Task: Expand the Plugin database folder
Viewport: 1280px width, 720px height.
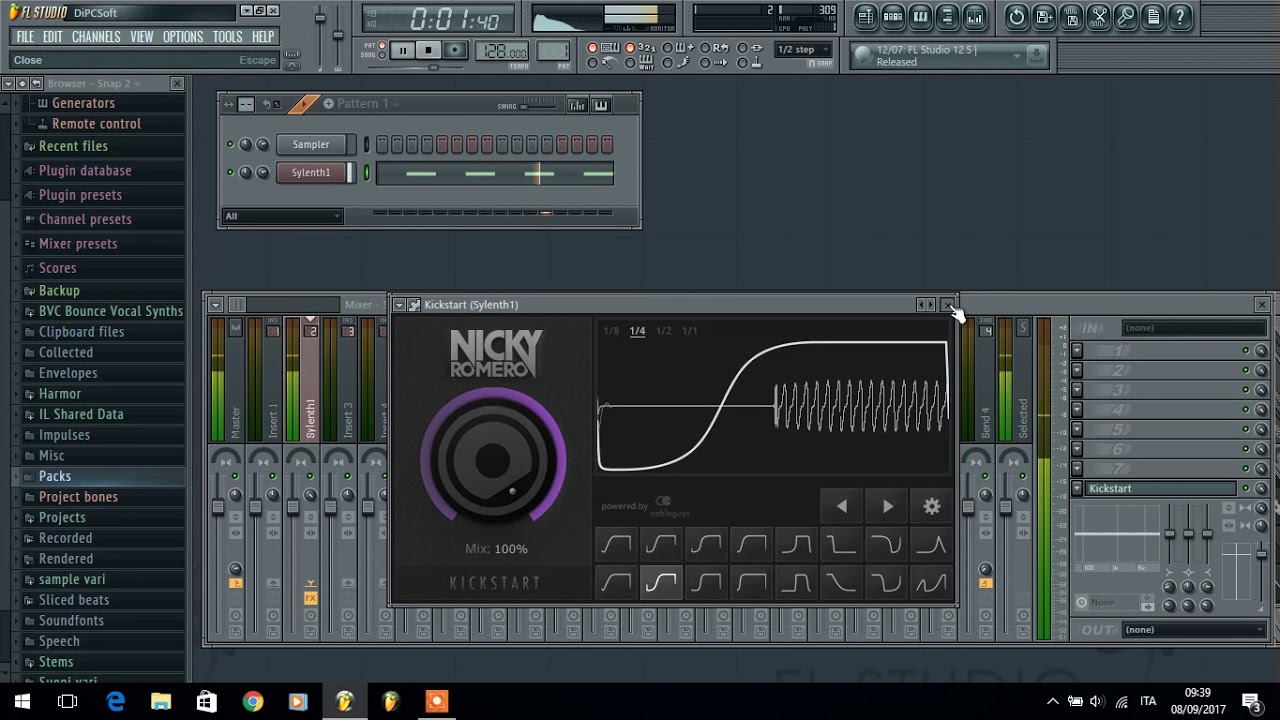Action: pyautogui.click(x=85, y=171)
